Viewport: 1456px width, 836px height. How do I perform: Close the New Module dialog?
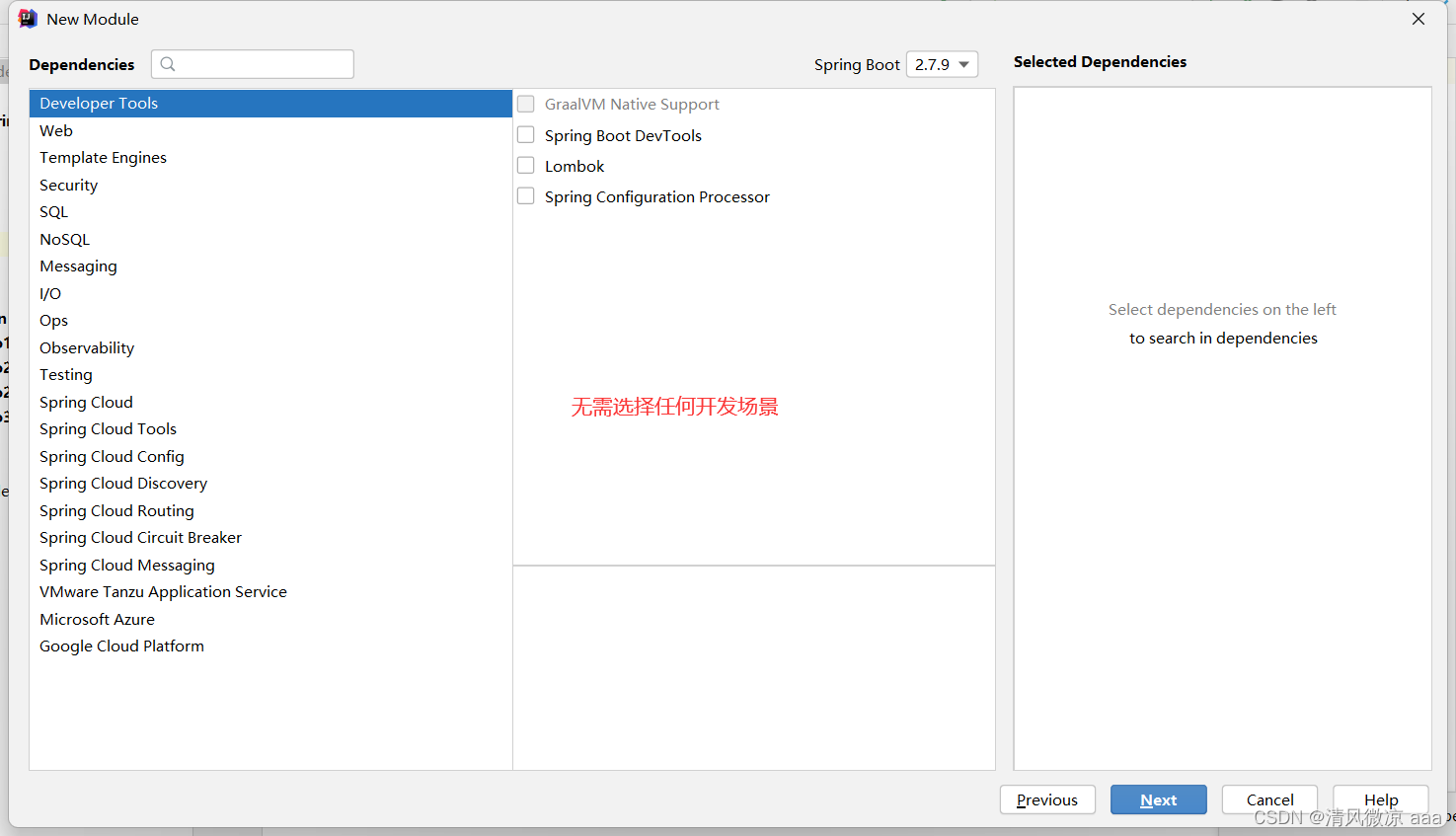point(1418,19)
